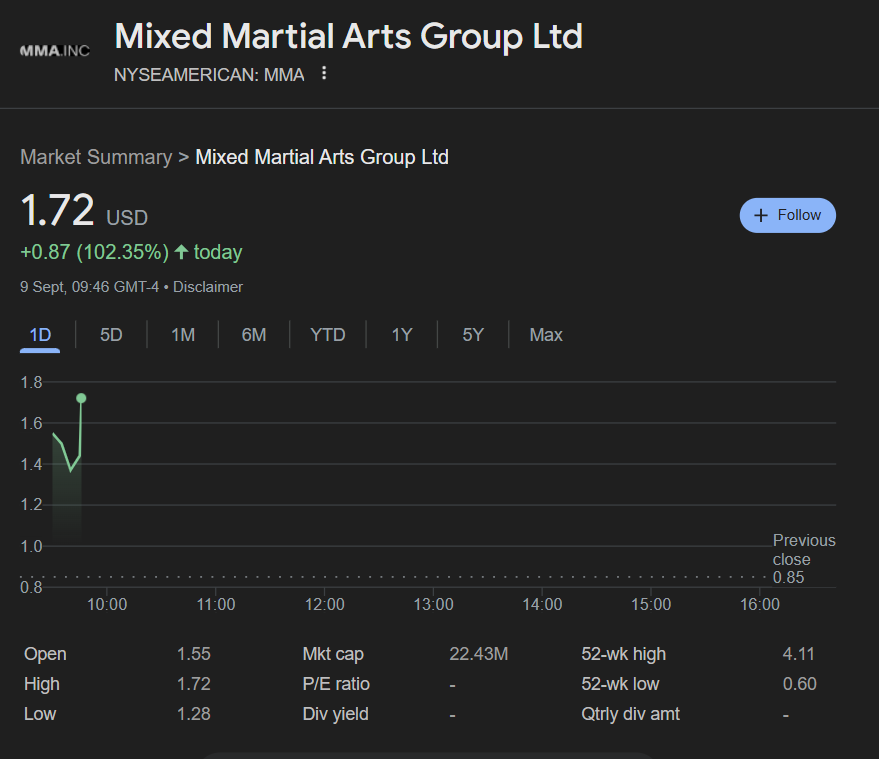Show the YTD chart range

pyautogui.click(x=328, y=335)
